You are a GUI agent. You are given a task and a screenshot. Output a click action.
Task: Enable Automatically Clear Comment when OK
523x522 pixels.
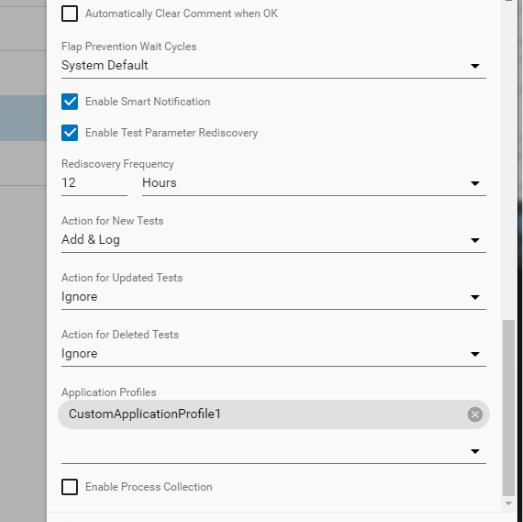(69, 13)
